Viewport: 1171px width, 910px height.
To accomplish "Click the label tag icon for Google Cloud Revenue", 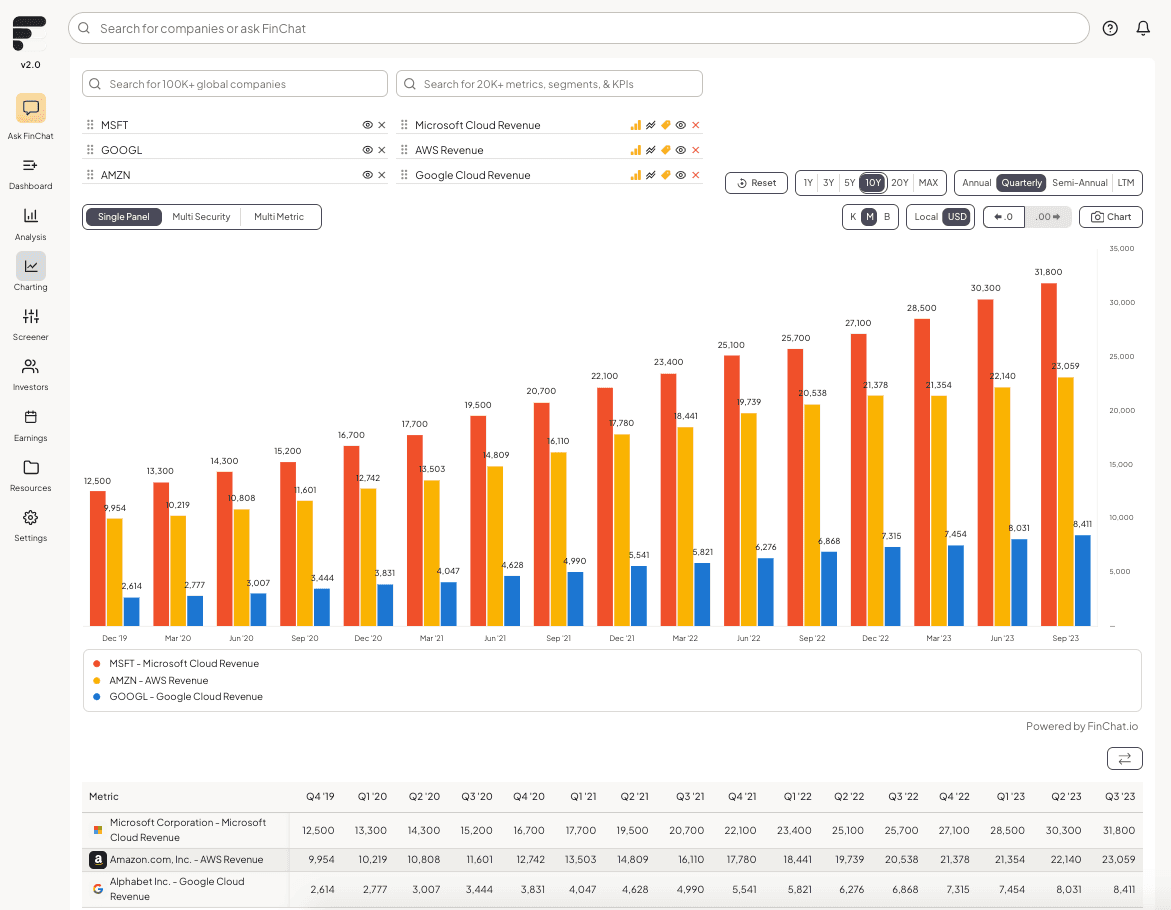I will coord(665,175).
